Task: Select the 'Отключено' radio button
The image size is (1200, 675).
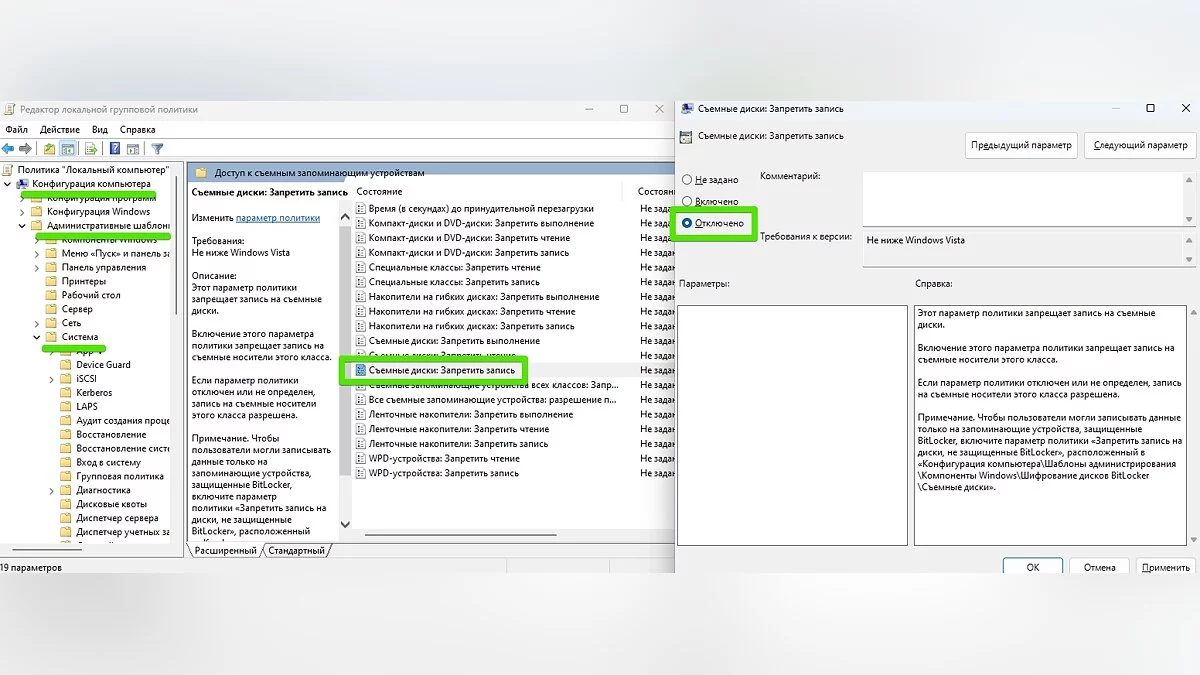Action: [x=687, y=224]
